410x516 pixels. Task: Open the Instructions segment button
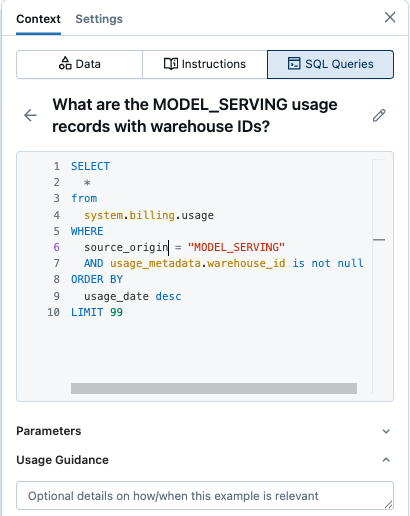click(205, 64)
